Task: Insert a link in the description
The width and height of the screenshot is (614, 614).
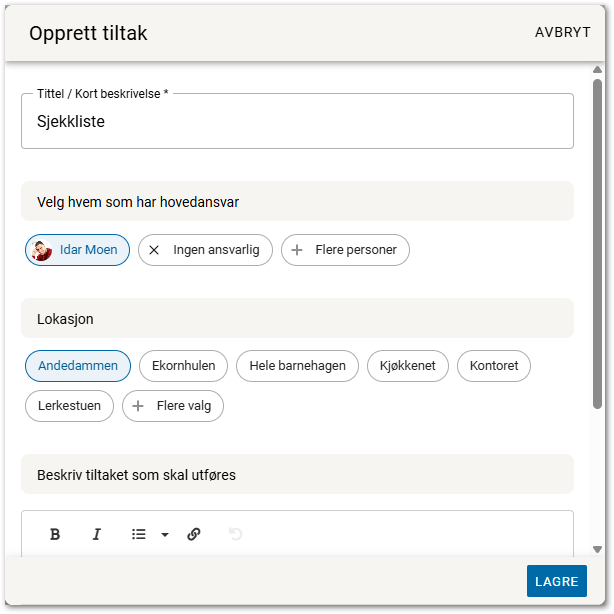Action: coord(194,534)
